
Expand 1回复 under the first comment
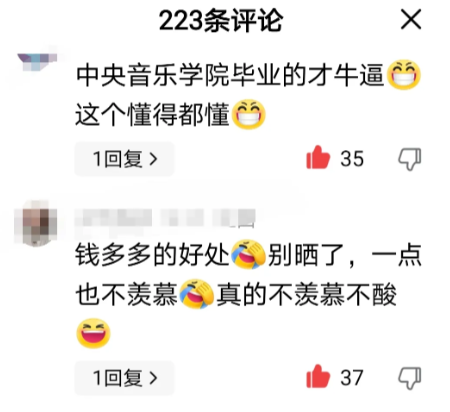click(124, 159)
